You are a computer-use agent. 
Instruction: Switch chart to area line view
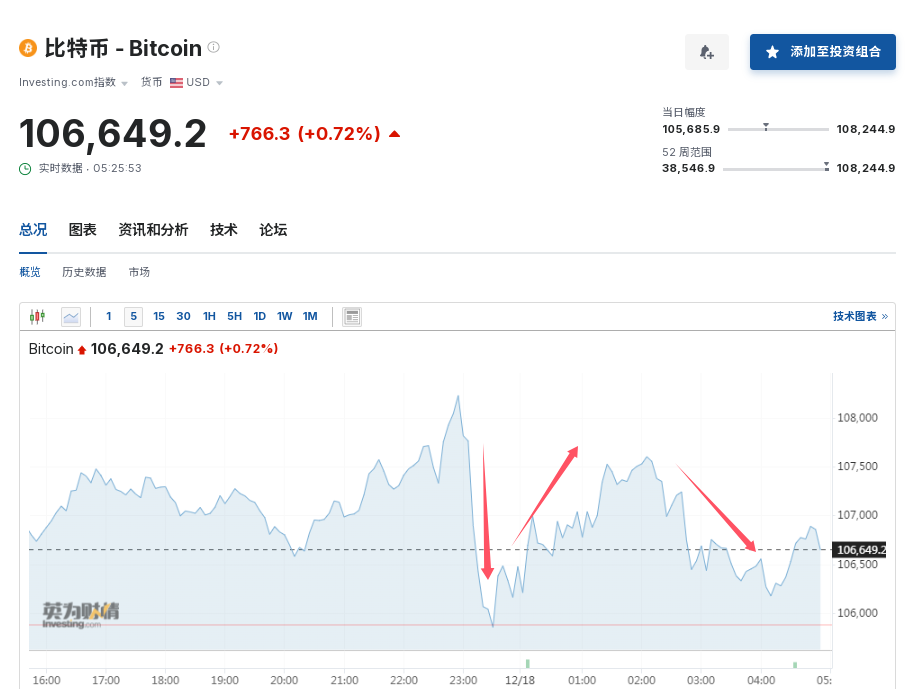tap(71, 317)
